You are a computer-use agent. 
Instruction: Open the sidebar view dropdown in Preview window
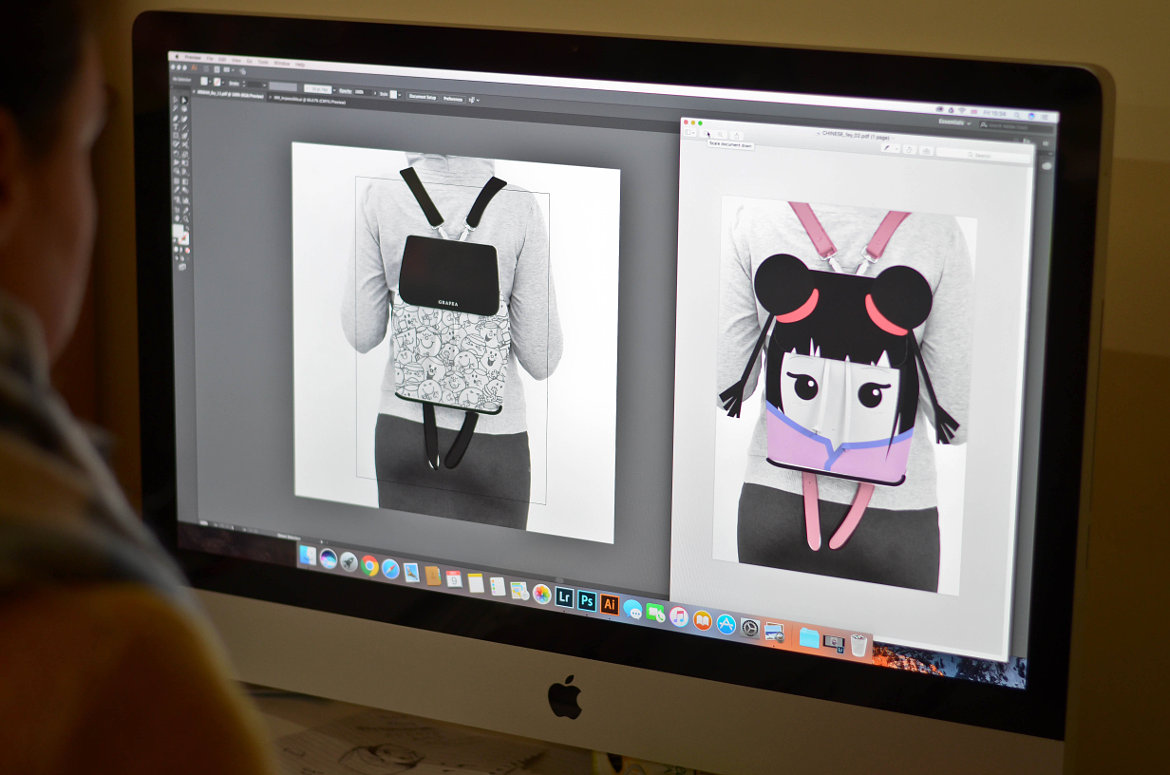point(690,133)
